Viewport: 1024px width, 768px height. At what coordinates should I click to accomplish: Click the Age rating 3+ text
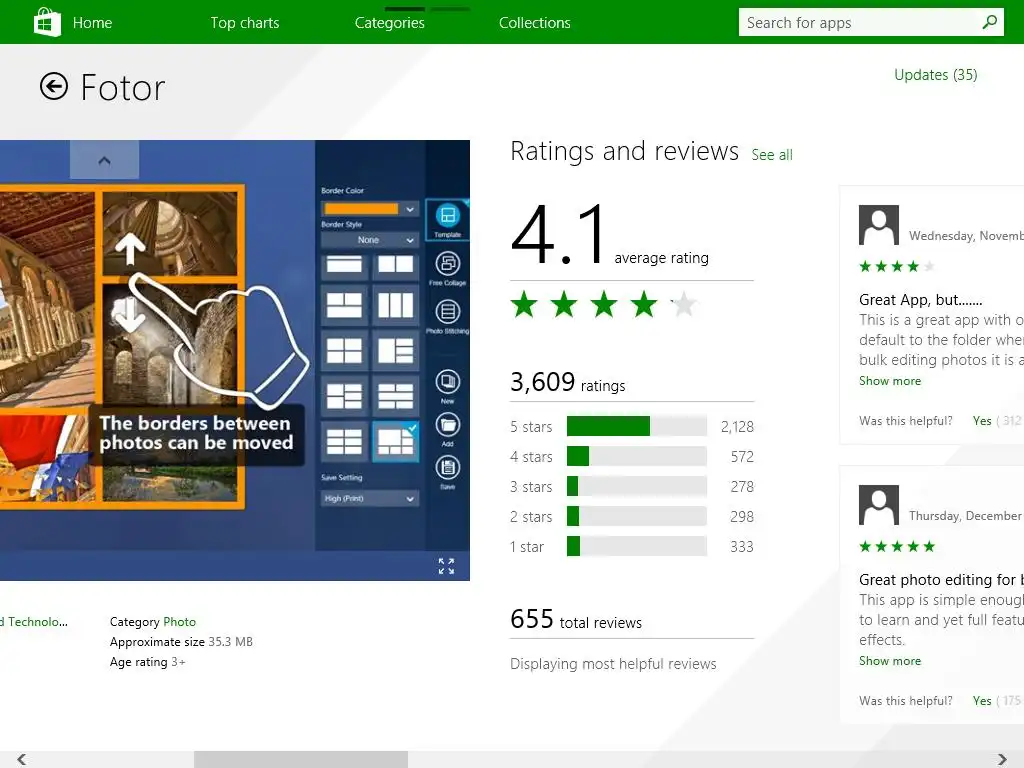tap(148, 662)
